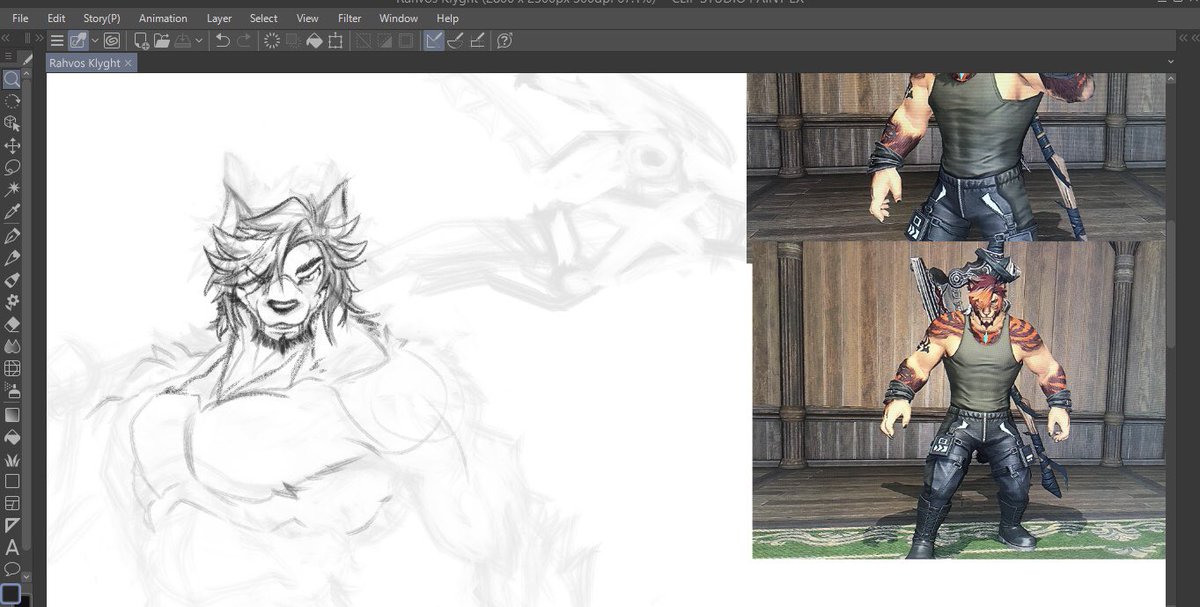Open the Story(P) menu
This screenshot has width=1200, height=607.
102,18
